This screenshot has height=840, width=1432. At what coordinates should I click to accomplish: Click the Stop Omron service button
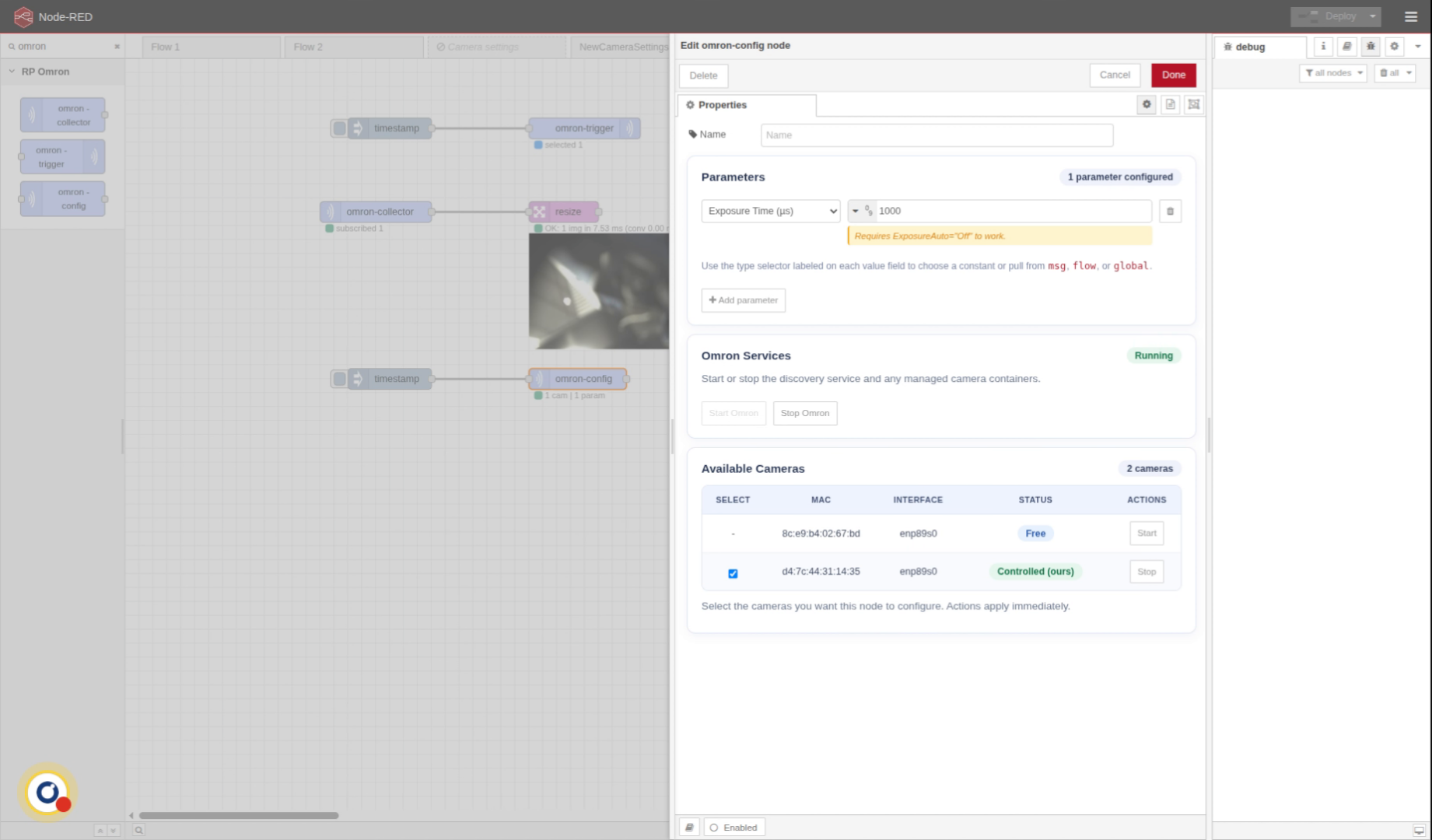coord(805,413)
